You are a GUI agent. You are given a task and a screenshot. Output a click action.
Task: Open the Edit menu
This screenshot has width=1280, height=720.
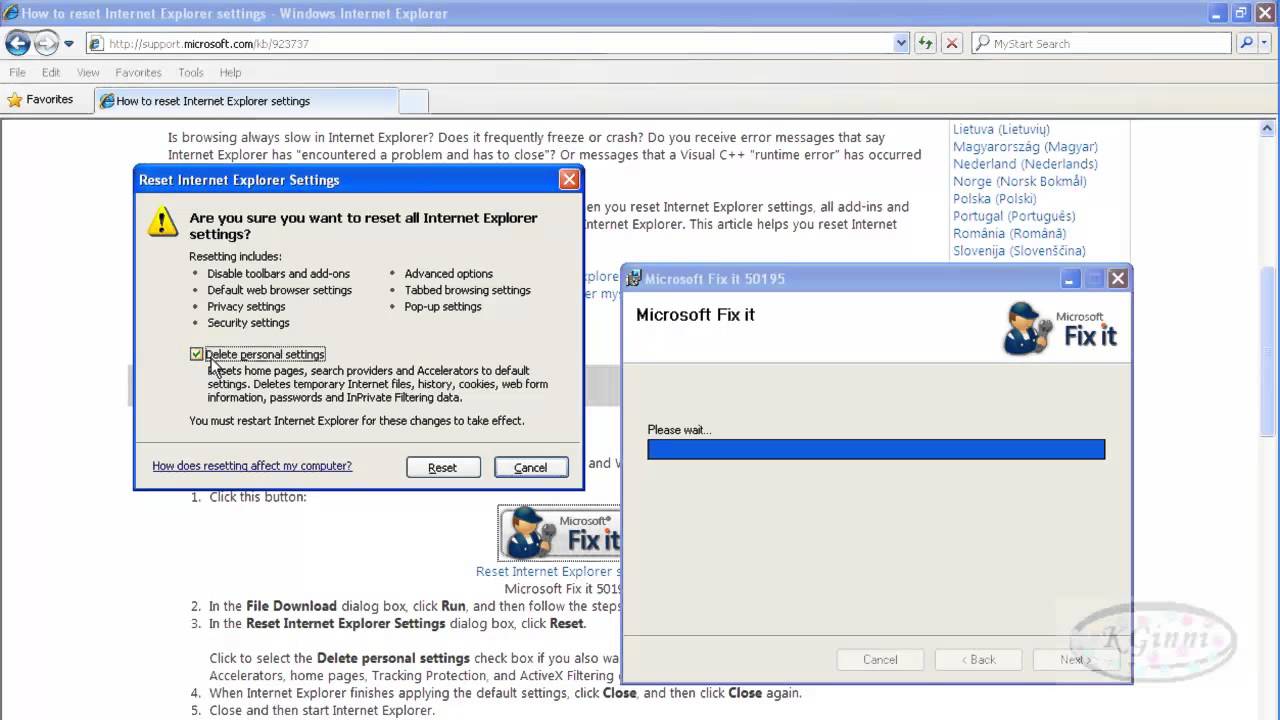coord(51,72)
